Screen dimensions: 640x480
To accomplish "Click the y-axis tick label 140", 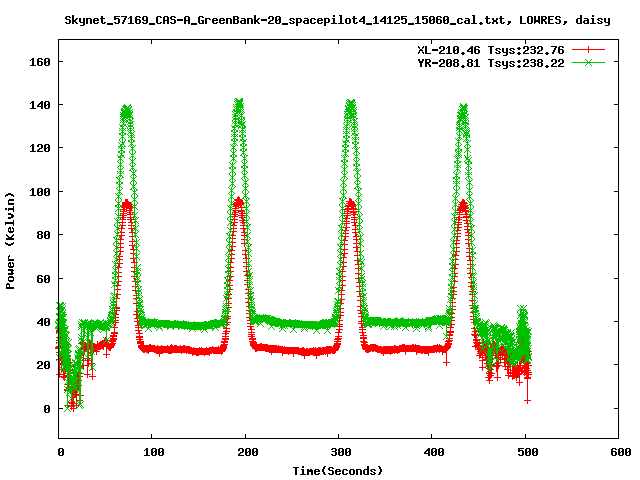I will tap(40, 105).
